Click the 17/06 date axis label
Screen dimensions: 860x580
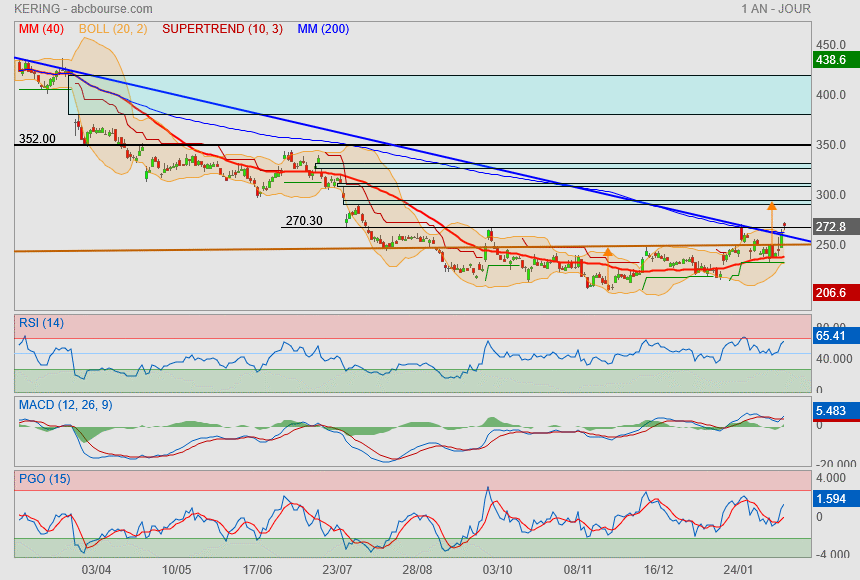coord(257,569)
